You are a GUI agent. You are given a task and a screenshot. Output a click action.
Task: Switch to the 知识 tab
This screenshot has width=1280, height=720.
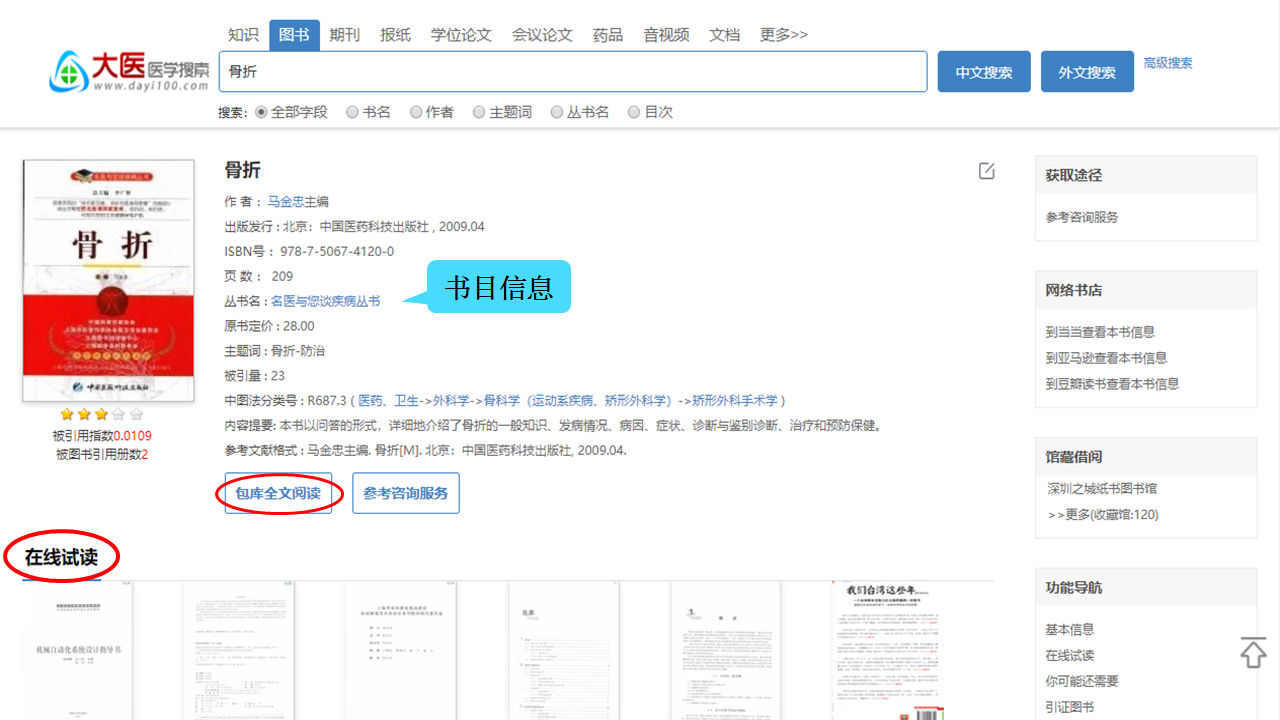(x=243, y=35)
